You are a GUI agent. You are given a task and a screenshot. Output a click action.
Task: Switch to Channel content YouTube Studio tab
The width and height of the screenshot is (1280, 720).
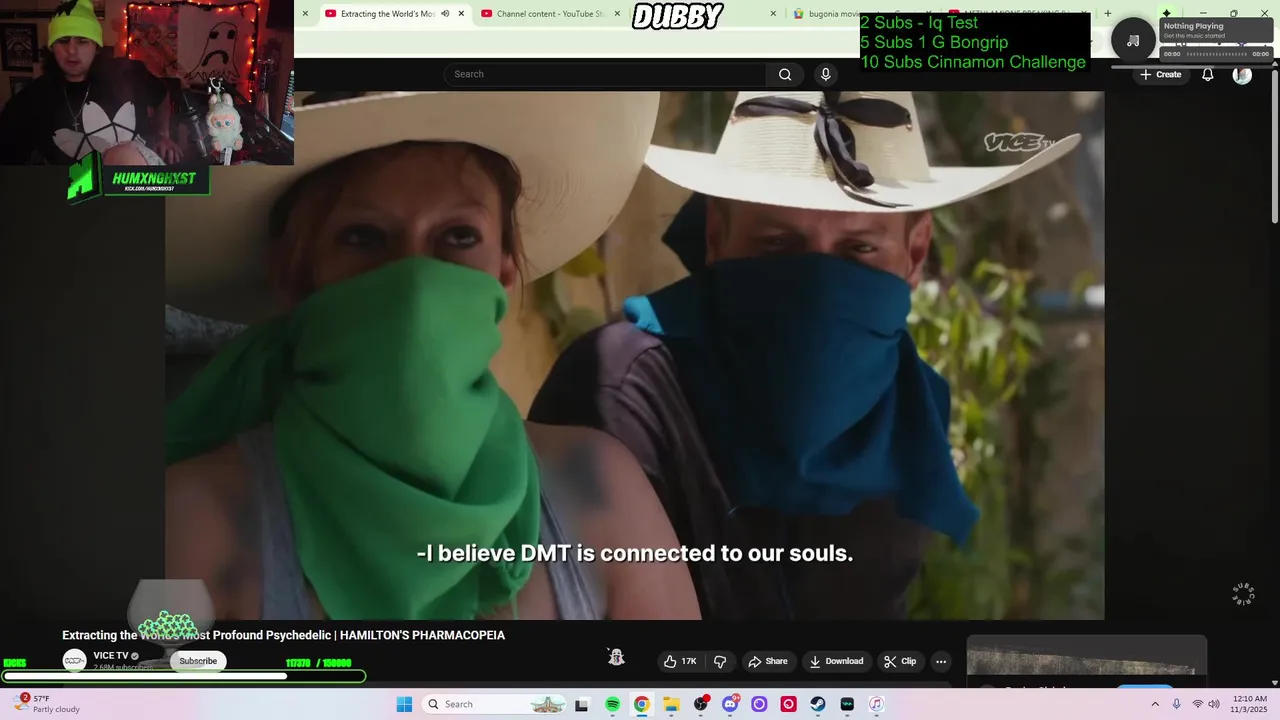click(x=548, y=14)
